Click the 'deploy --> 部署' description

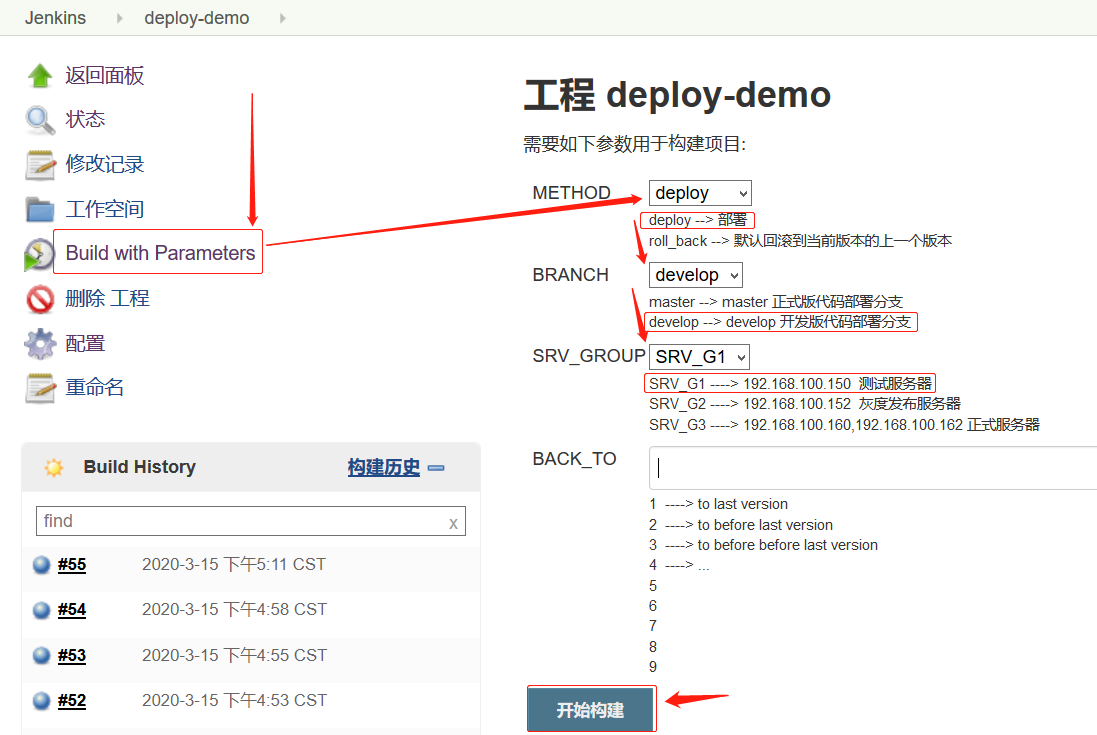pyautogui.click(x=698, y=220)
